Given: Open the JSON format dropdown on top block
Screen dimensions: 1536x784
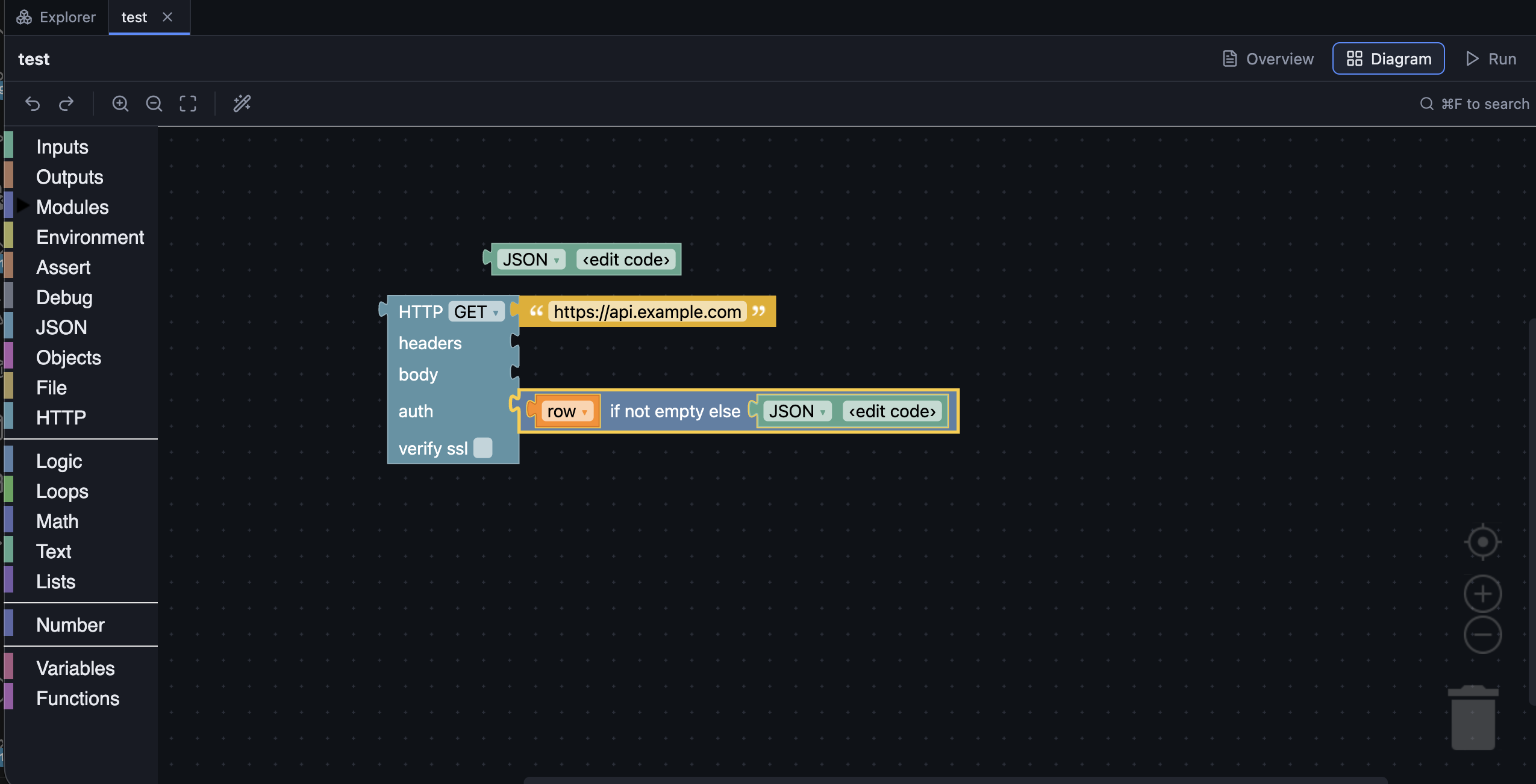Looking at the screenshot, I should (531, 260).
